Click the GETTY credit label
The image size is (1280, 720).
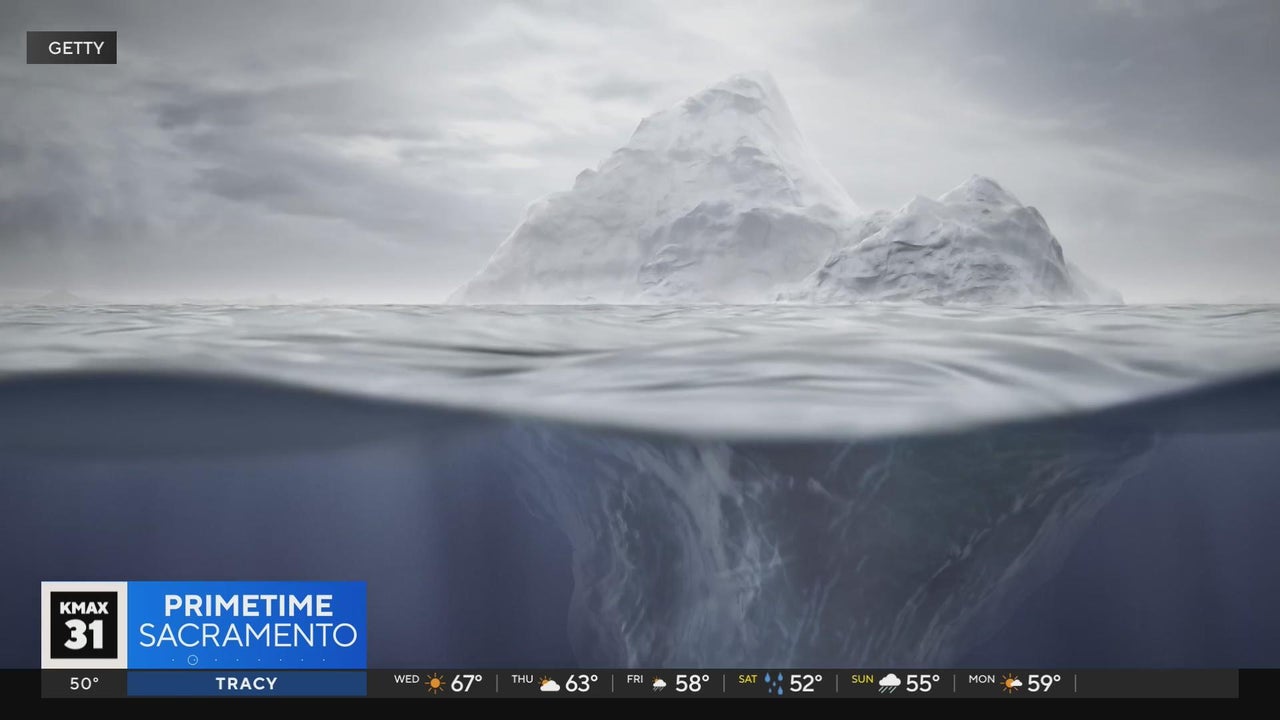coord(72,48)
